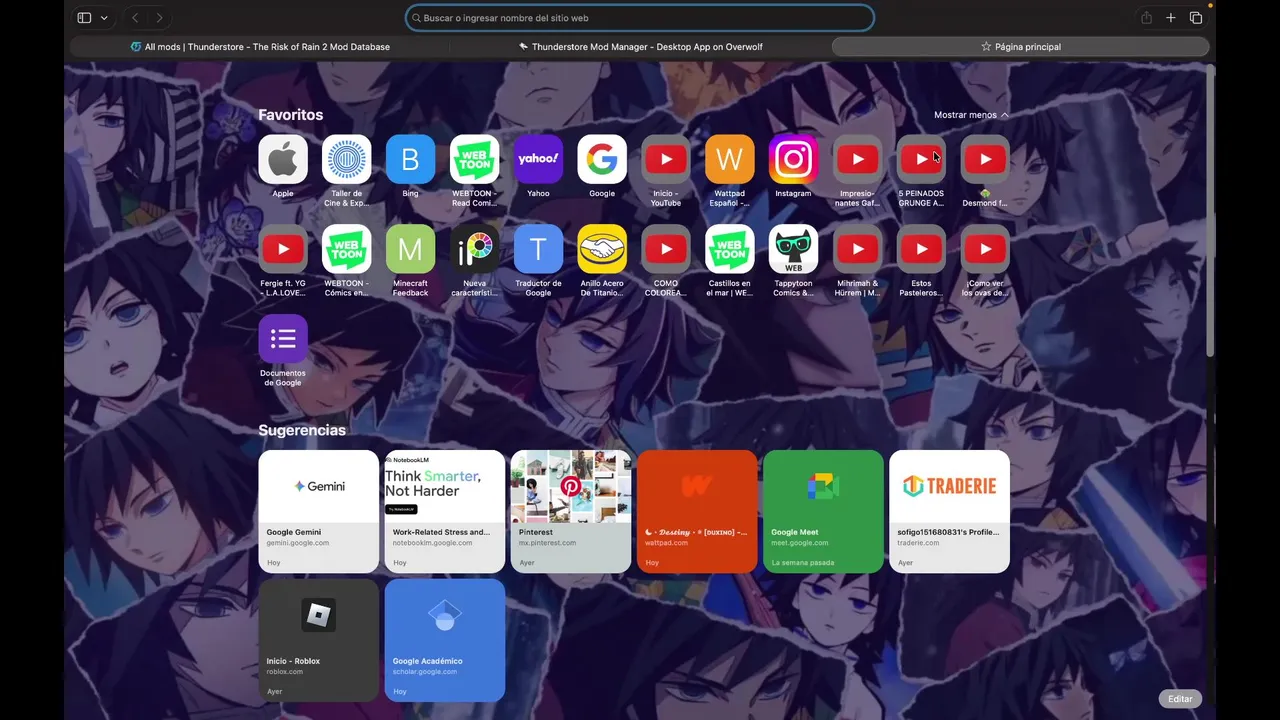Collapse favorites with Mostrar menos

[971, 115]
